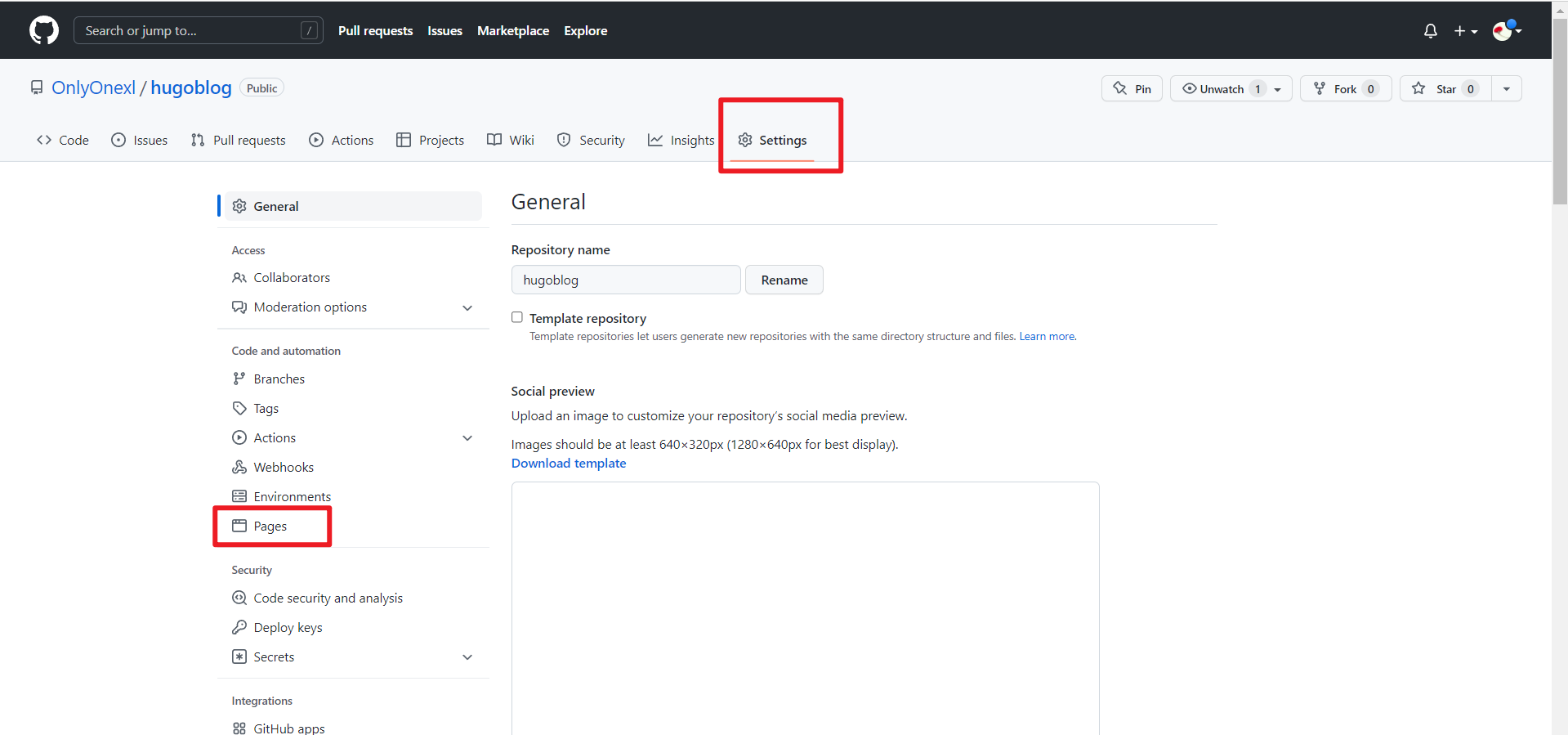The image size is (1568, 735).
Task: Check the Template repository checkbox
Action: tap(517, 317)
